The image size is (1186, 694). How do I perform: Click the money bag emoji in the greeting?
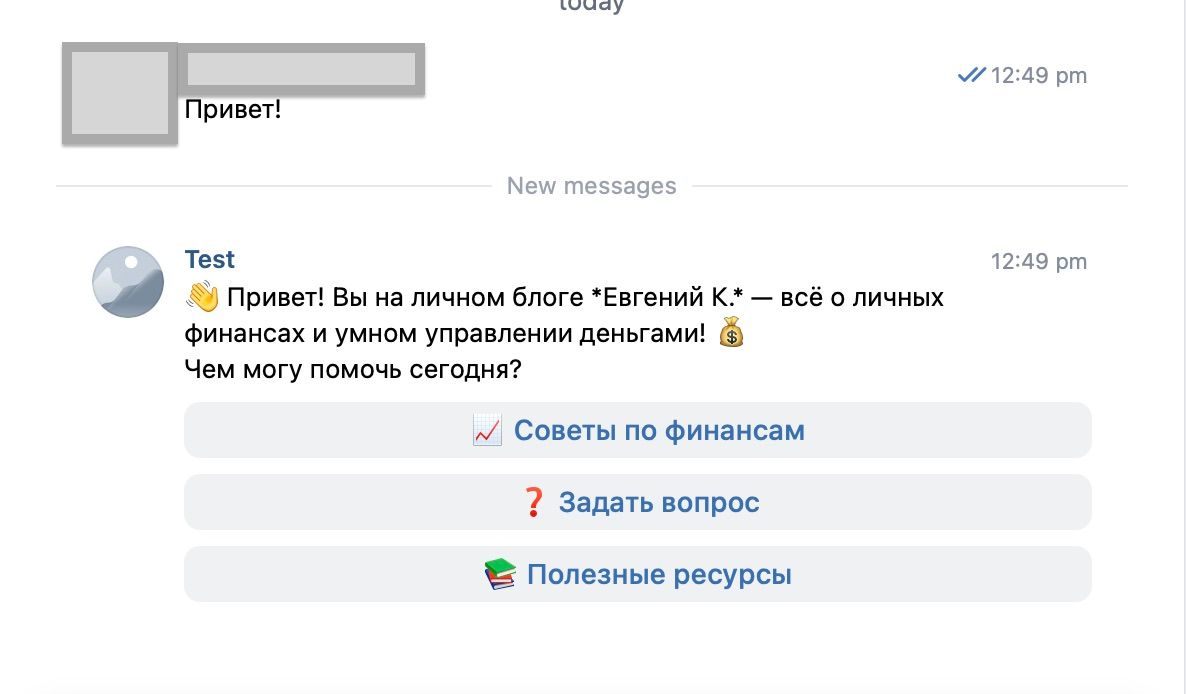[733, 331]
